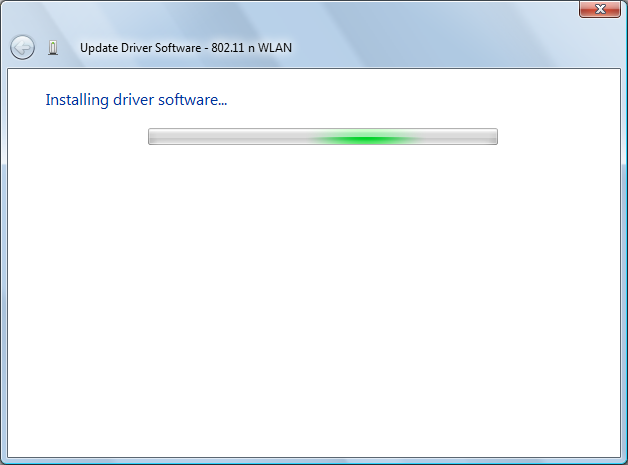Click the green glow on progress bar
This screenshot has width=628, height=465.
click(x=365, y=137)
